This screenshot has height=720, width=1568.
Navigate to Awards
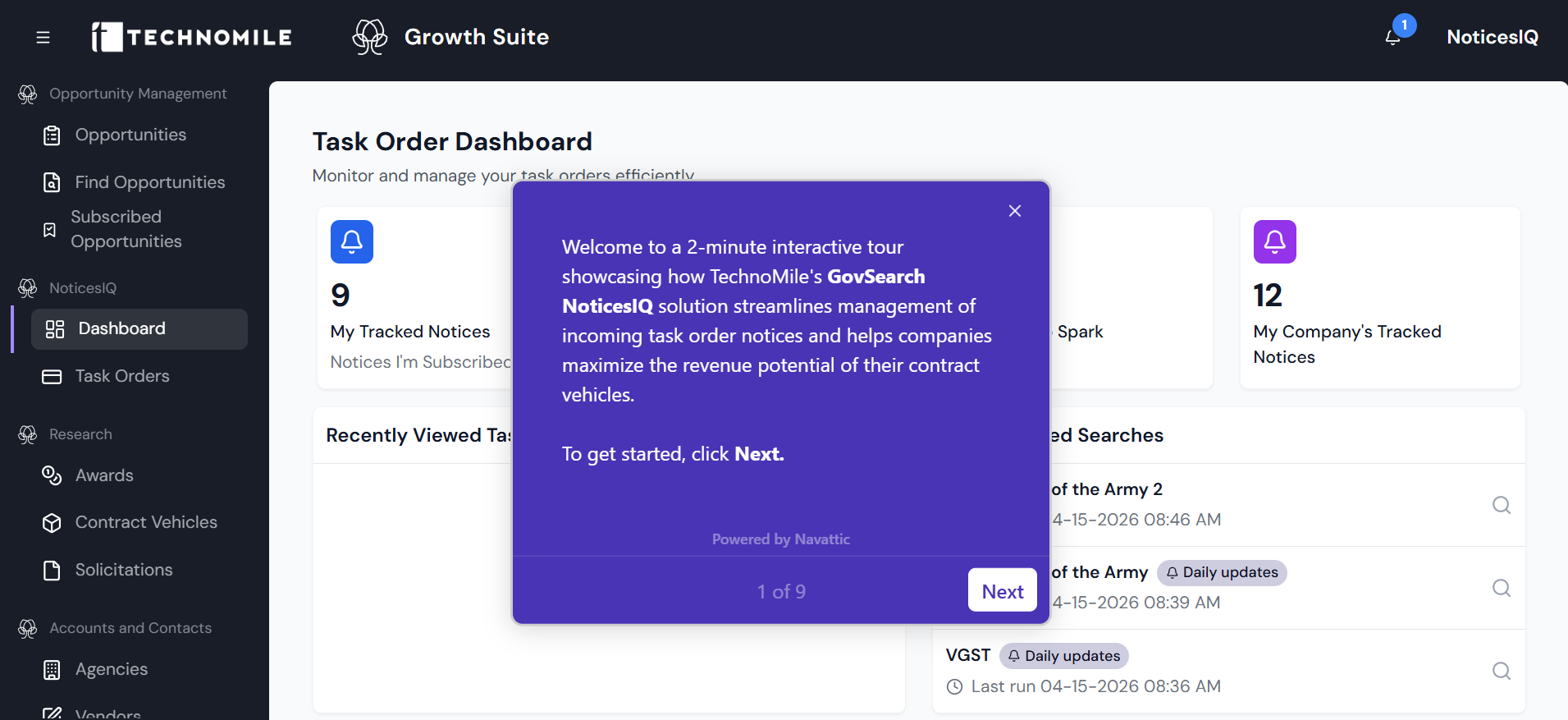[104, 475]
